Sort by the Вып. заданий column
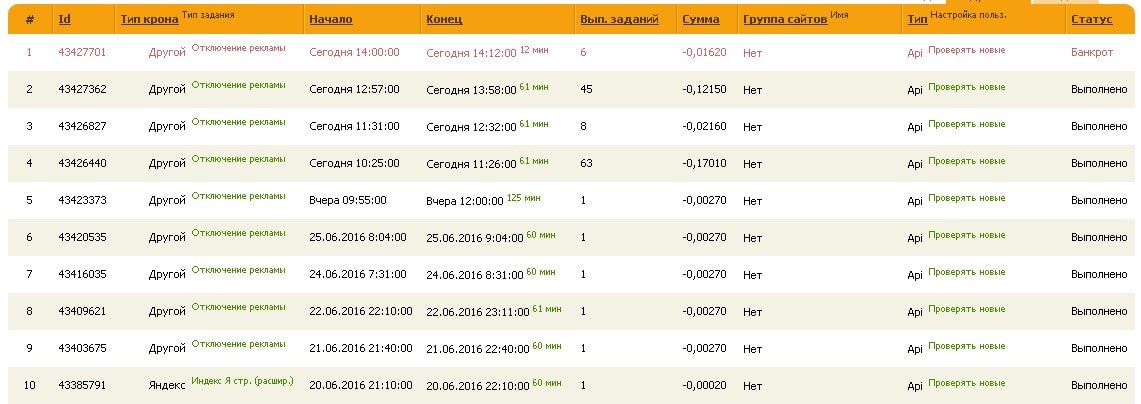 619,20
